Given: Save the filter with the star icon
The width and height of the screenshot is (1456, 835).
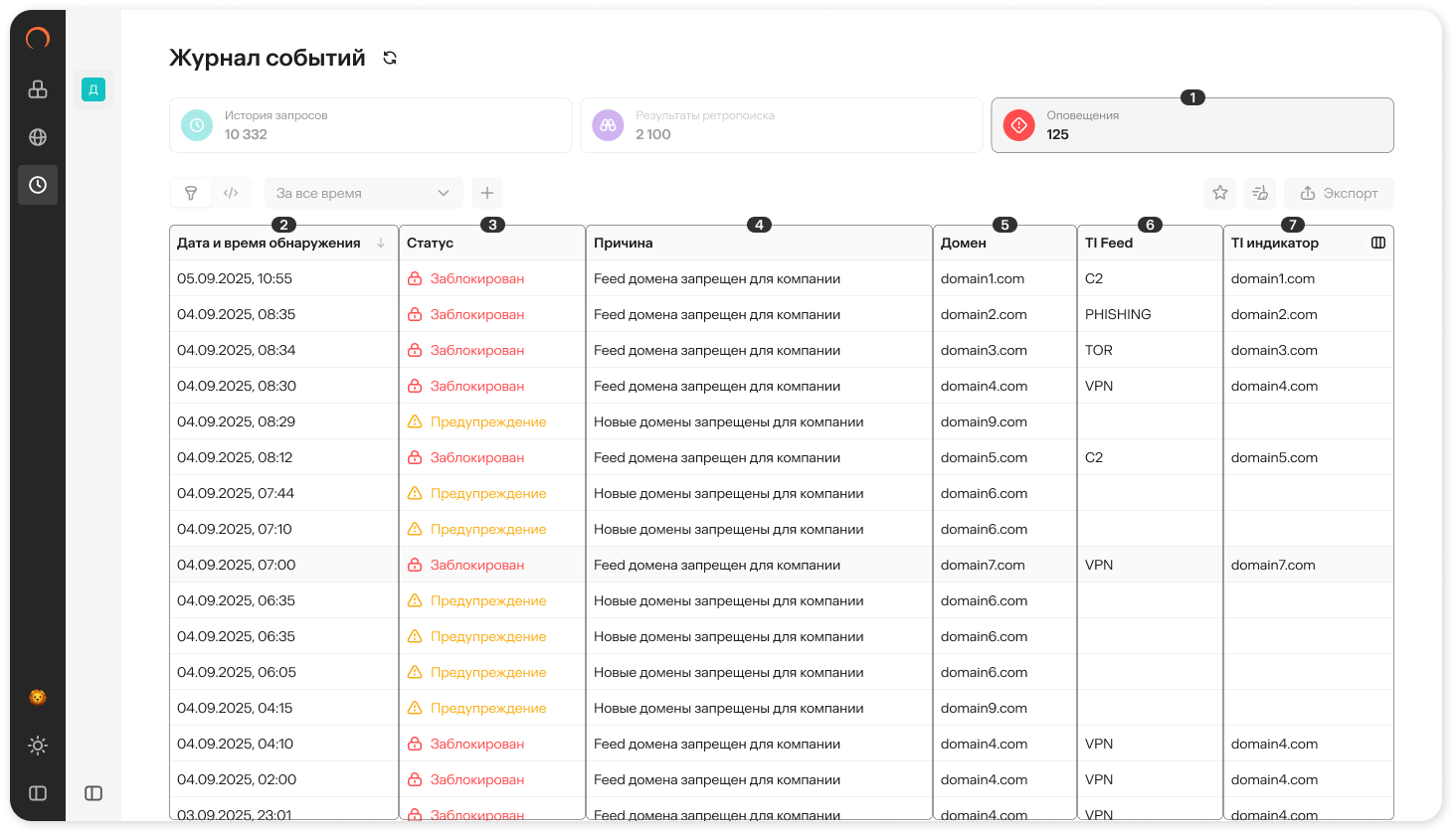Looking at the screenshot, I should (1220, 193).
